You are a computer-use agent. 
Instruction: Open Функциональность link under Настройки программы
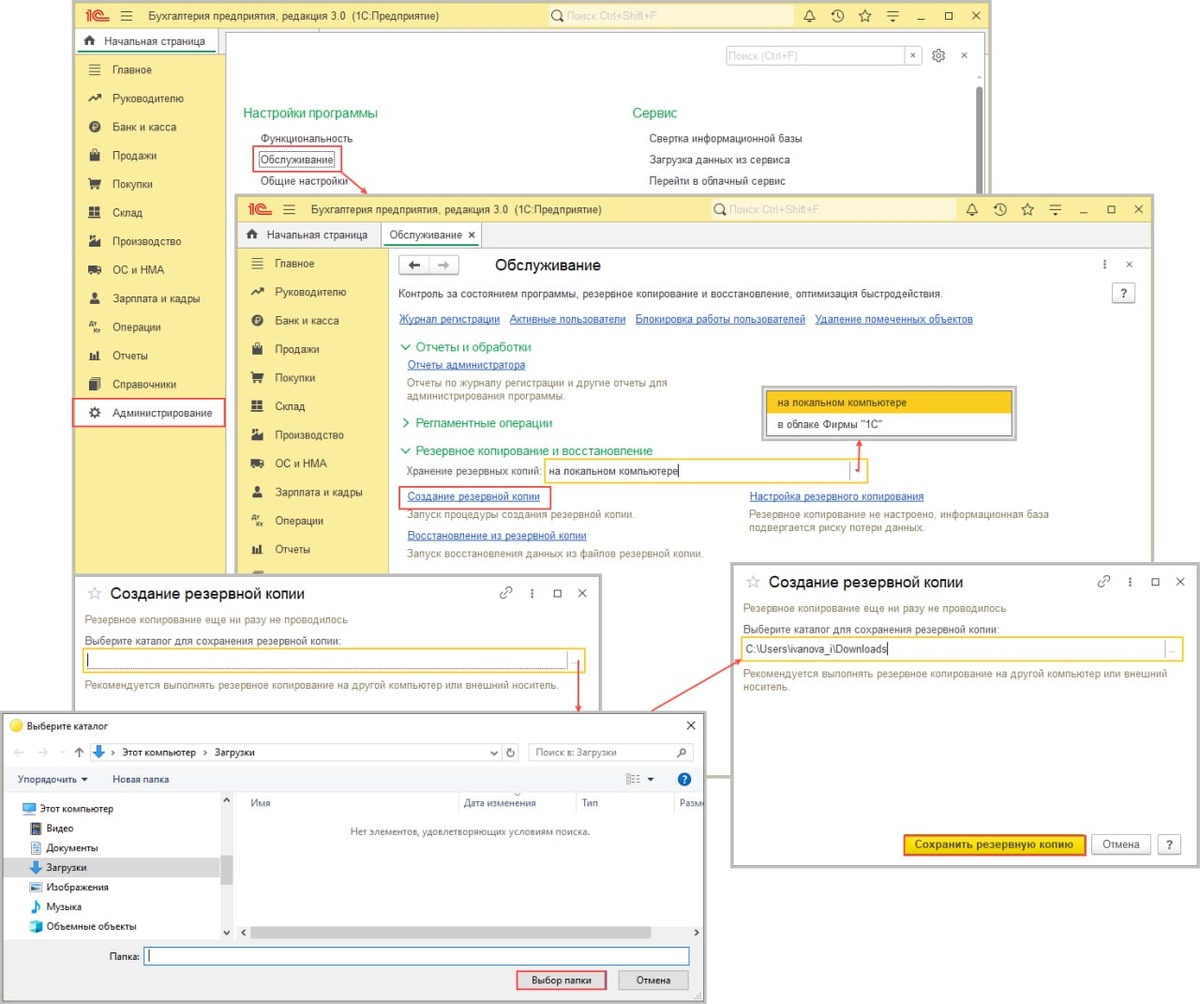306,138
